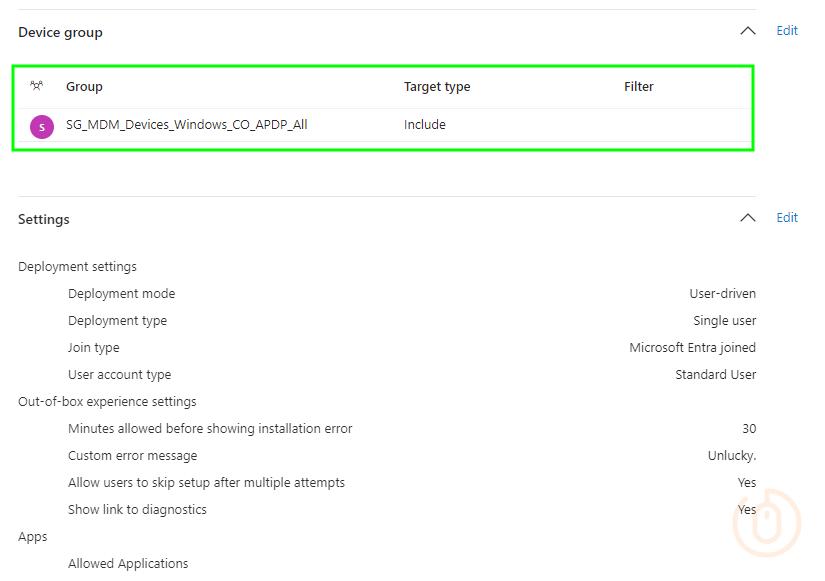The width and height of the screenshot is (825, 581).
Task: Open the SG_MDM_Devices_Windows_CO_APDP_All group
Action: 186,125
